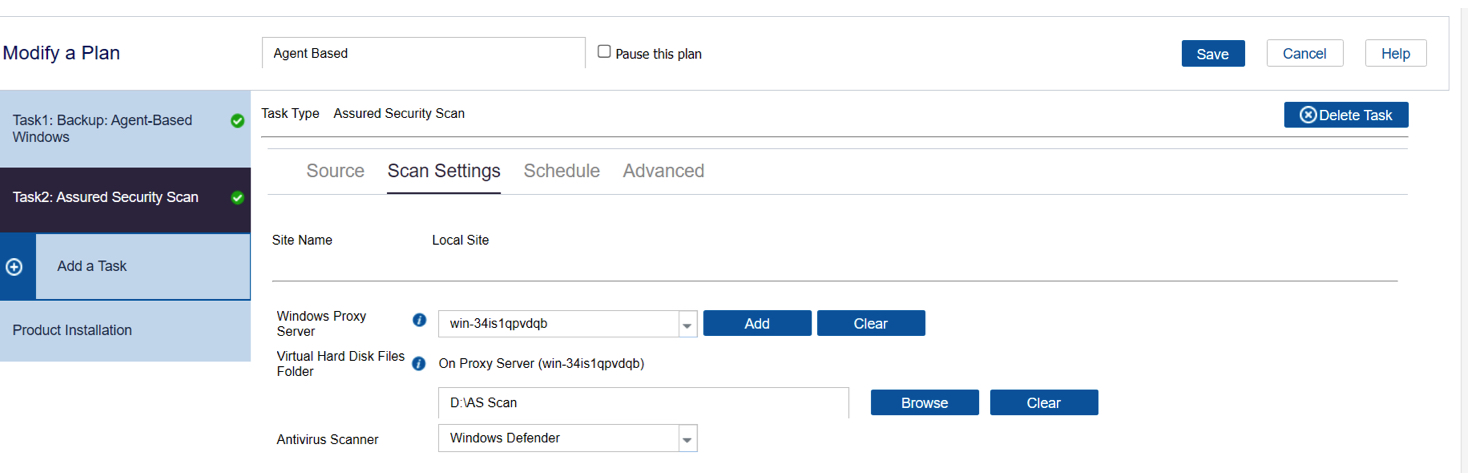Click the plus icon next to Add a Task
The image size is (1468, 473).
tap(15, 267)
